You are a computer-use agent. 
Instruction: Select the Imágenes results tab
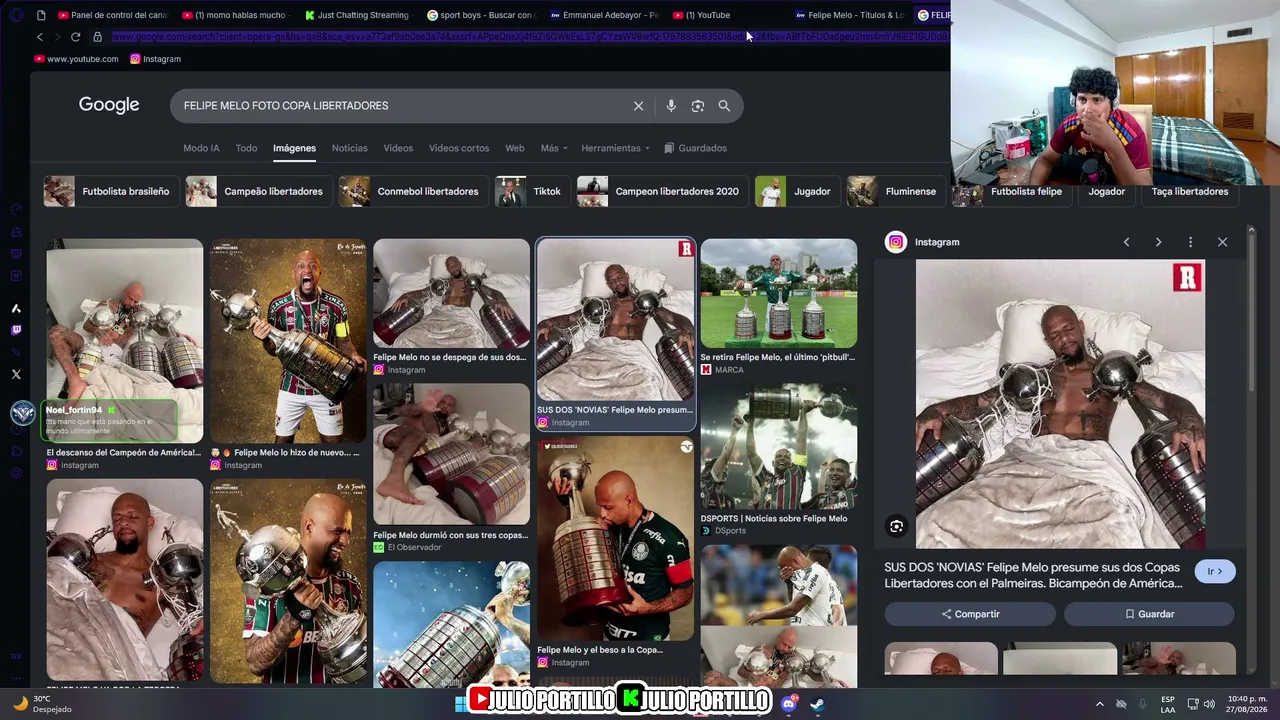(294, 148)
